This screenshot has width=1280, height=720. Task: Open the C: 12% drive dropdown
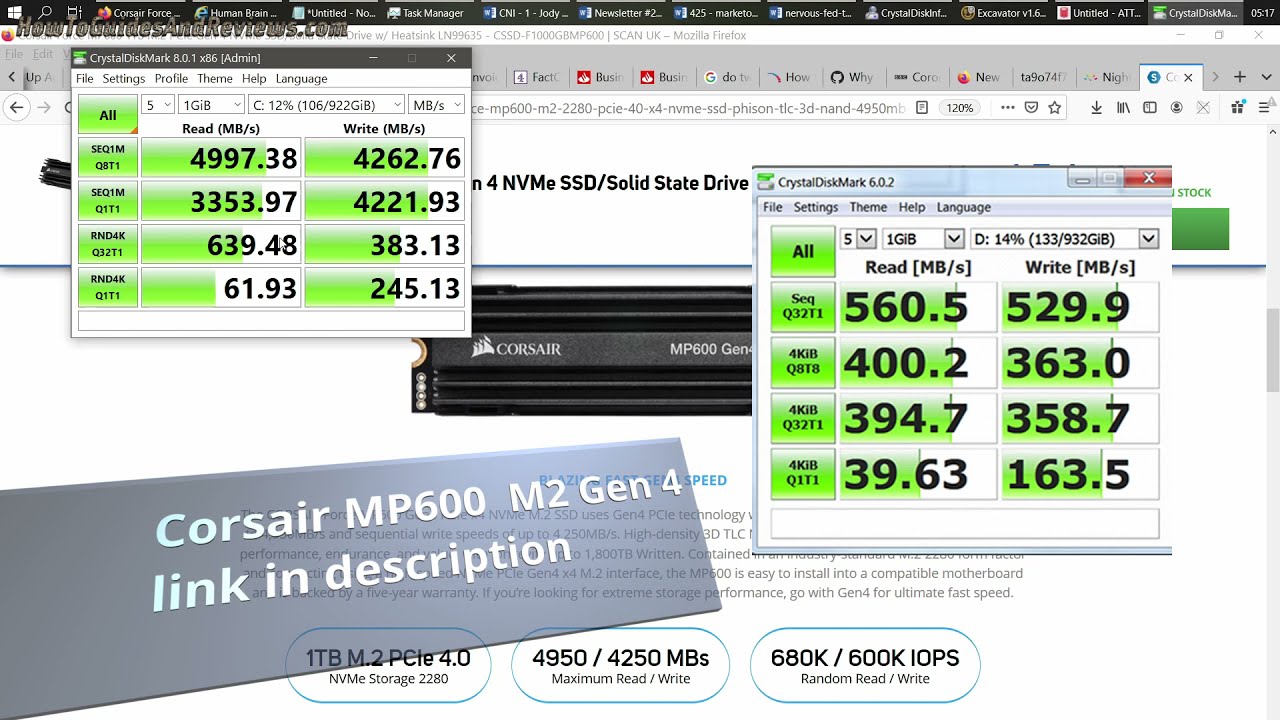pos(326,105)
